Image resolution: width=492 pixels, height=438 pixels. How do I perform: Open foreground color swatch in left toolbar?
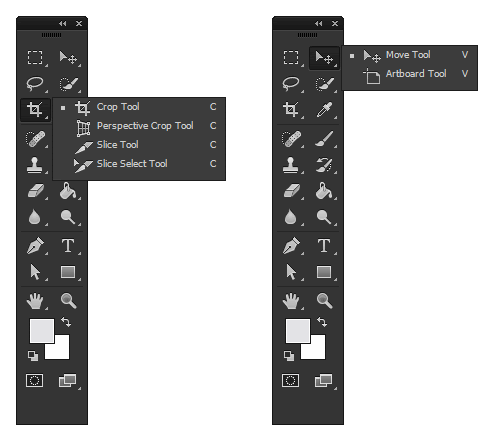click(x=42, y=330)
